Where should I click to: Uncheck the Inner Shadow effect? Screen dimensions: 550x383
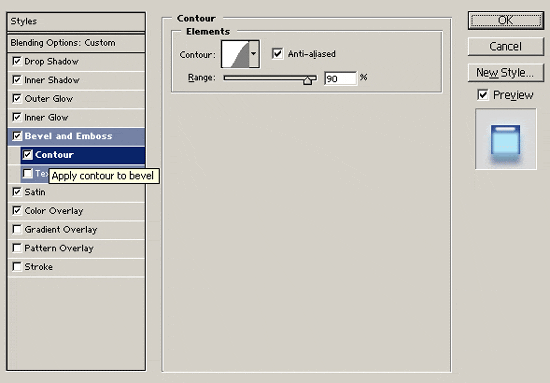click(16, 80)
